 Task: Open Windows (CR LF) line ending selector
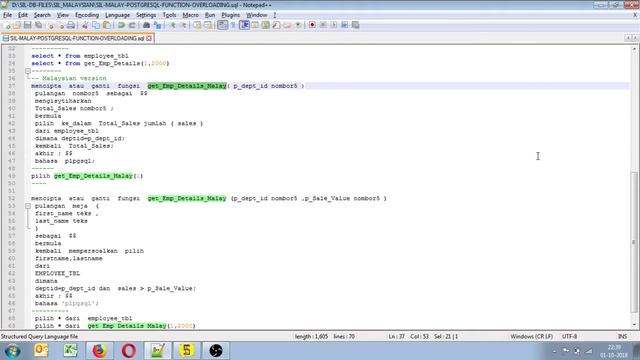click(x=531, y=336)
